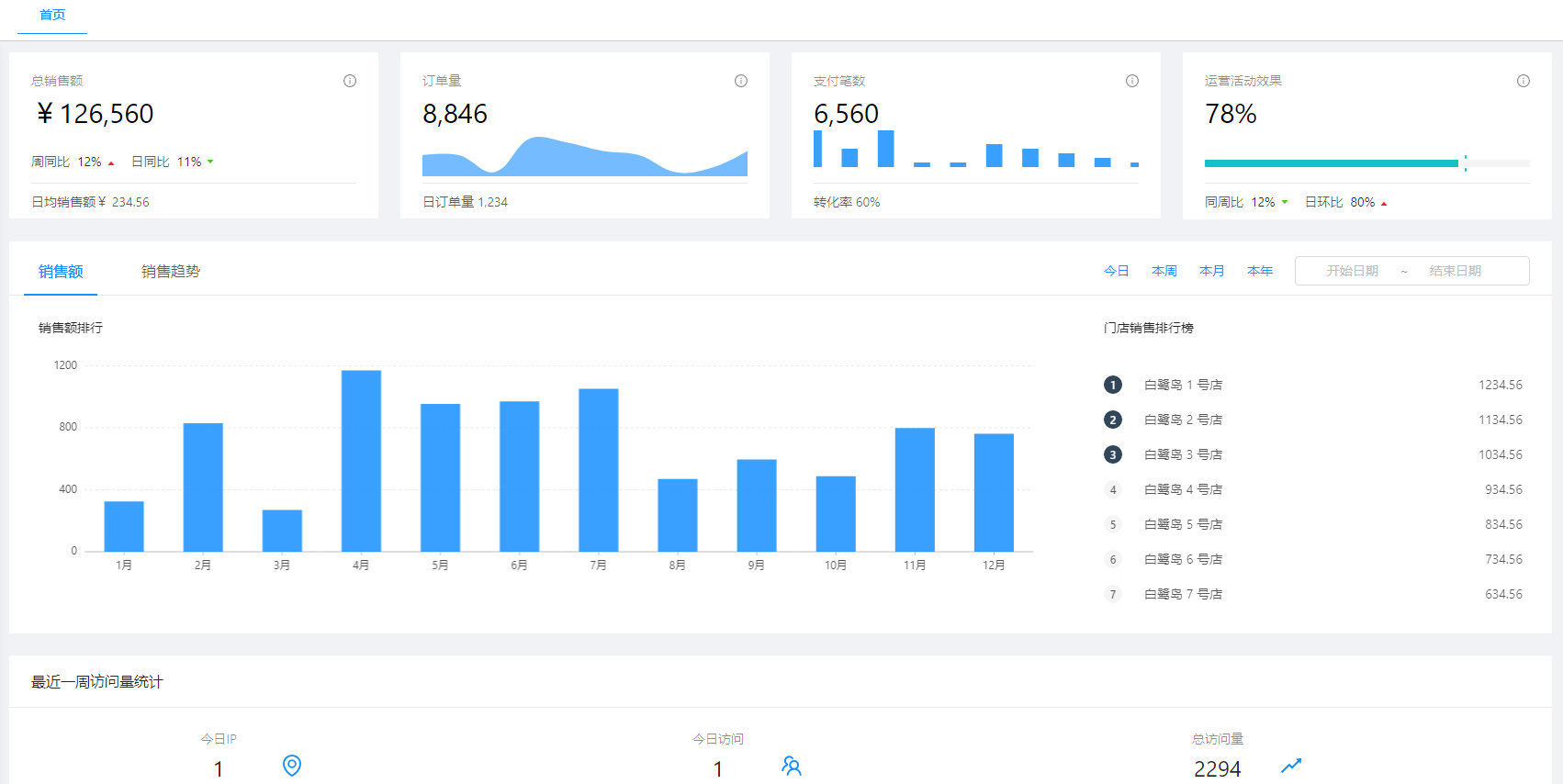Click the 12月 bar in sales chart
This screenshot has width=1563, height=784.
coord(994,492)
